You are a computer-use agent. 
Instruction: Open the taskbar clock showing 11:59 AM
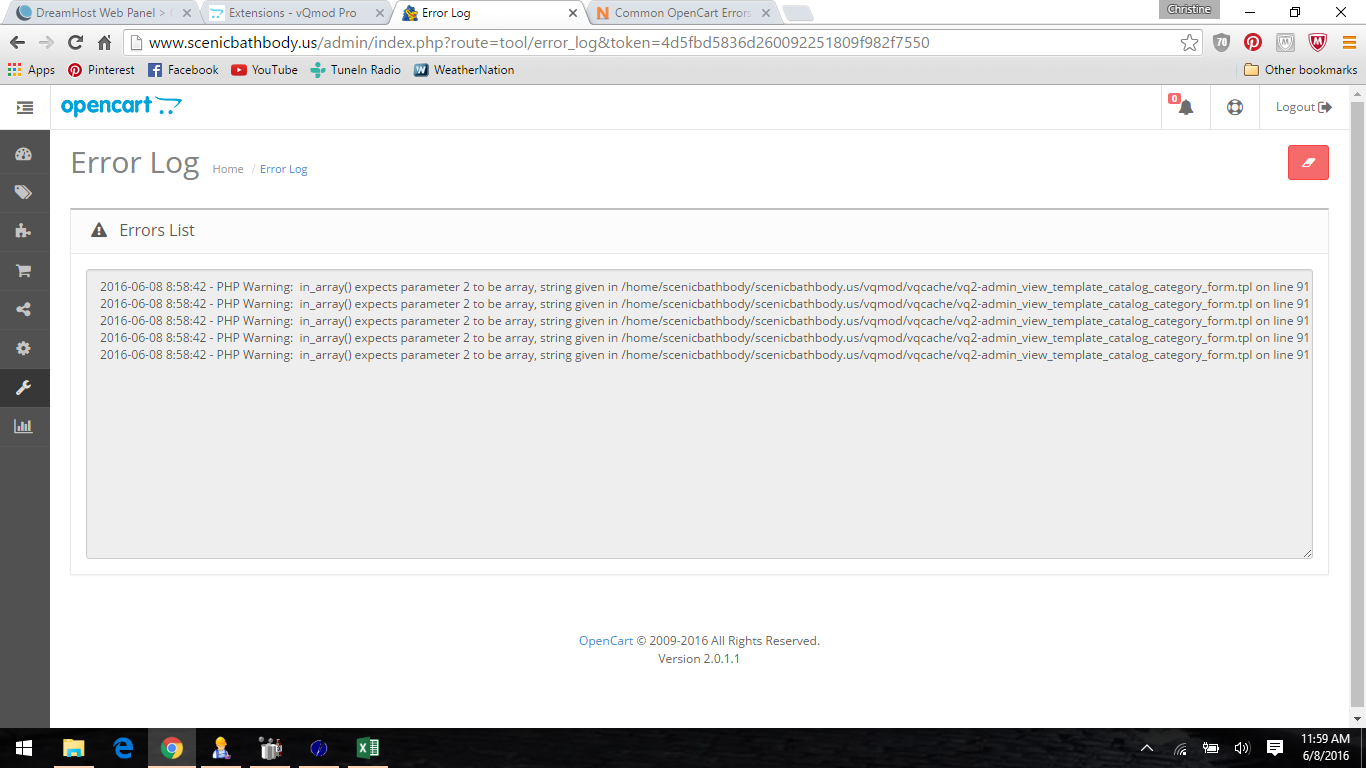(1326, 748)
